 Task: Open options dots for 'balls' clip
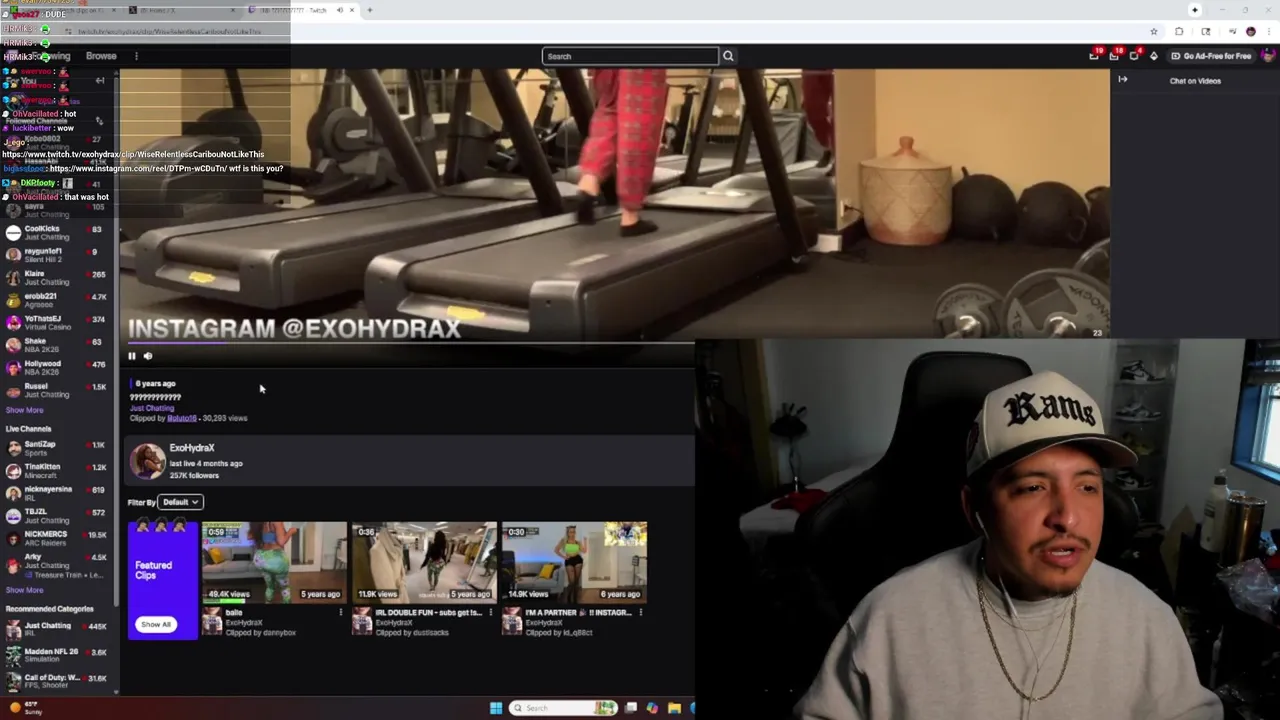pos(340,612)
